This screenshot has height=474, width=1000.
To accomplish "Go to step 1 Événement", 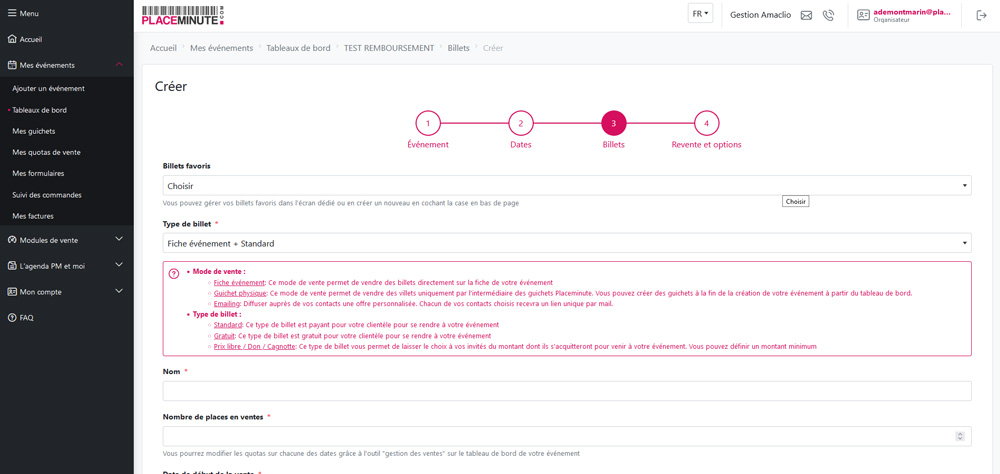I will tap(428, 123).
